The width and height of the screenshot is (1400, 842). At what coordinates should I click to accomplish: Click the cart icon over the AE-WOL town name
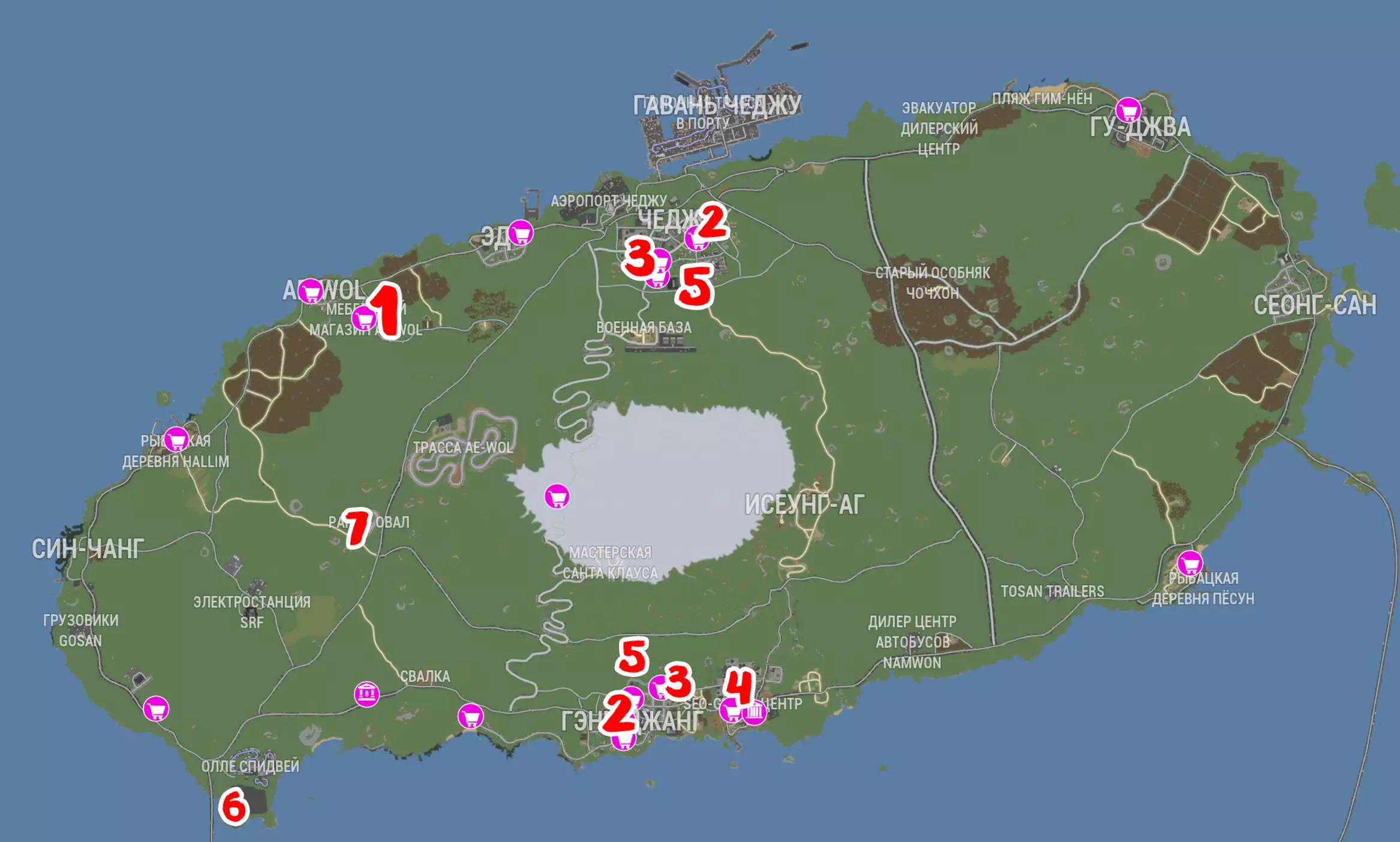[x=311, y=292]
